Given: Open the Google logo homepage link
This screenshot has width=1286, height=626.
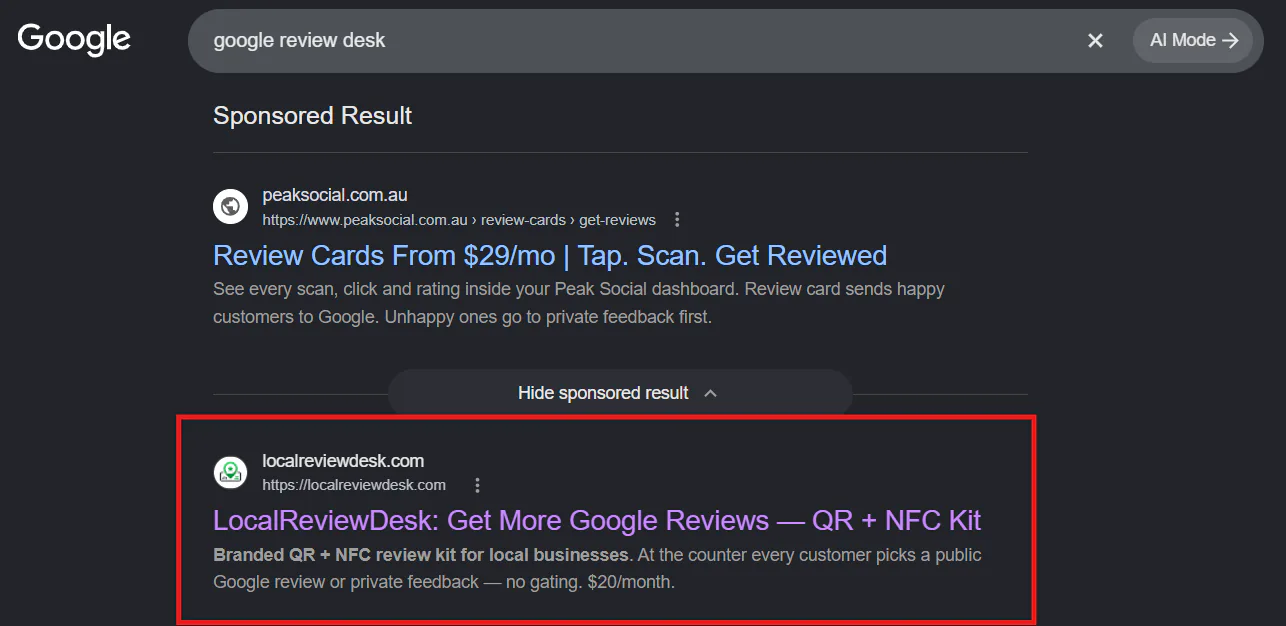Looking at the screenshot, I should pos(74,40).
